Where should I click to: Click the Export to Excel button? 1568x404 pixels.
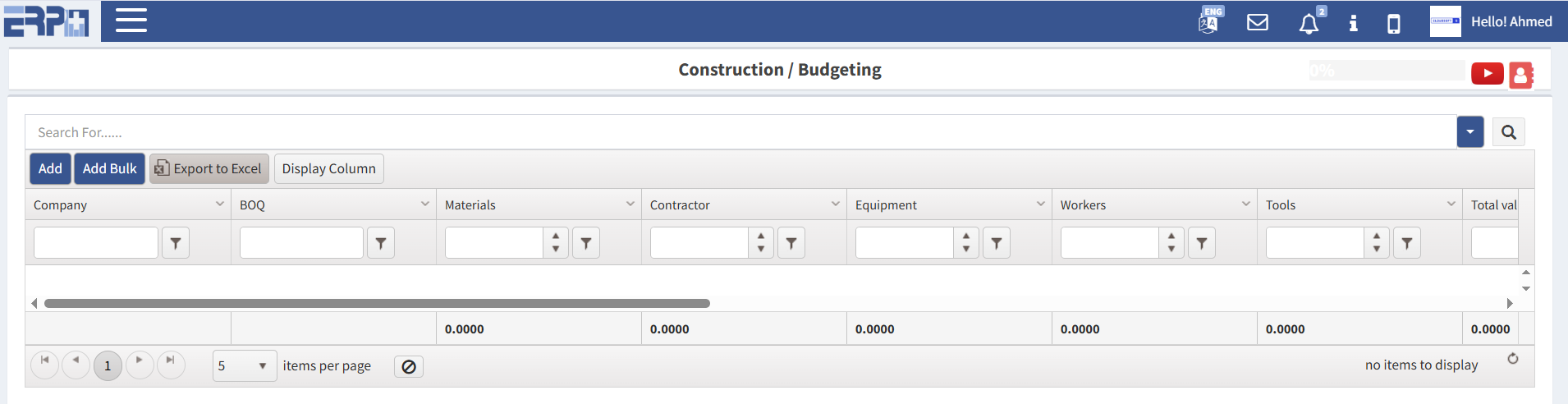coord(209,168)
